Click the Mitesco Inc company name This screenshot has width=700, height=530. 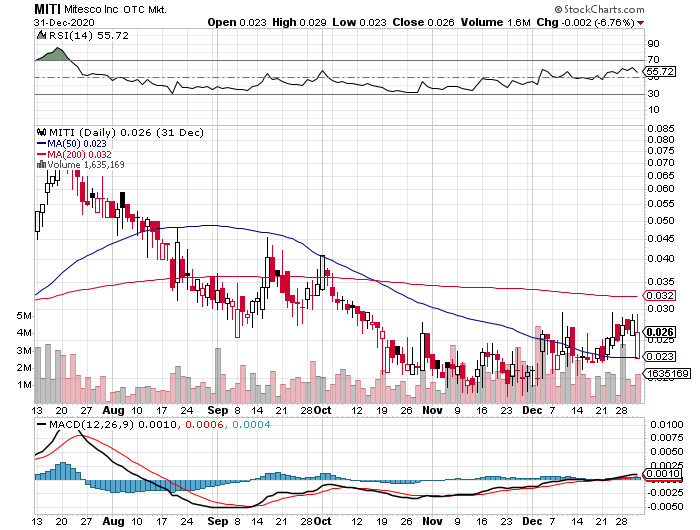[x=92, y=9]
